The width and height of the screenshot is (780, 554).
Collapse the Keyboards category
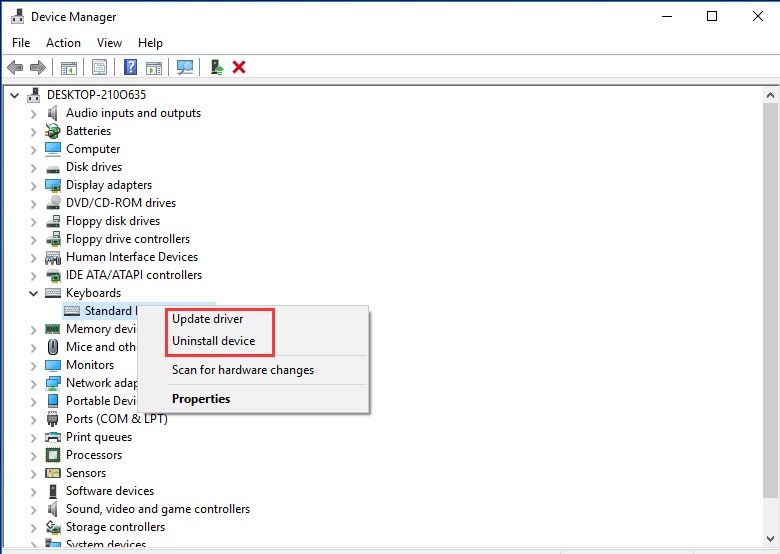[33, 293]
